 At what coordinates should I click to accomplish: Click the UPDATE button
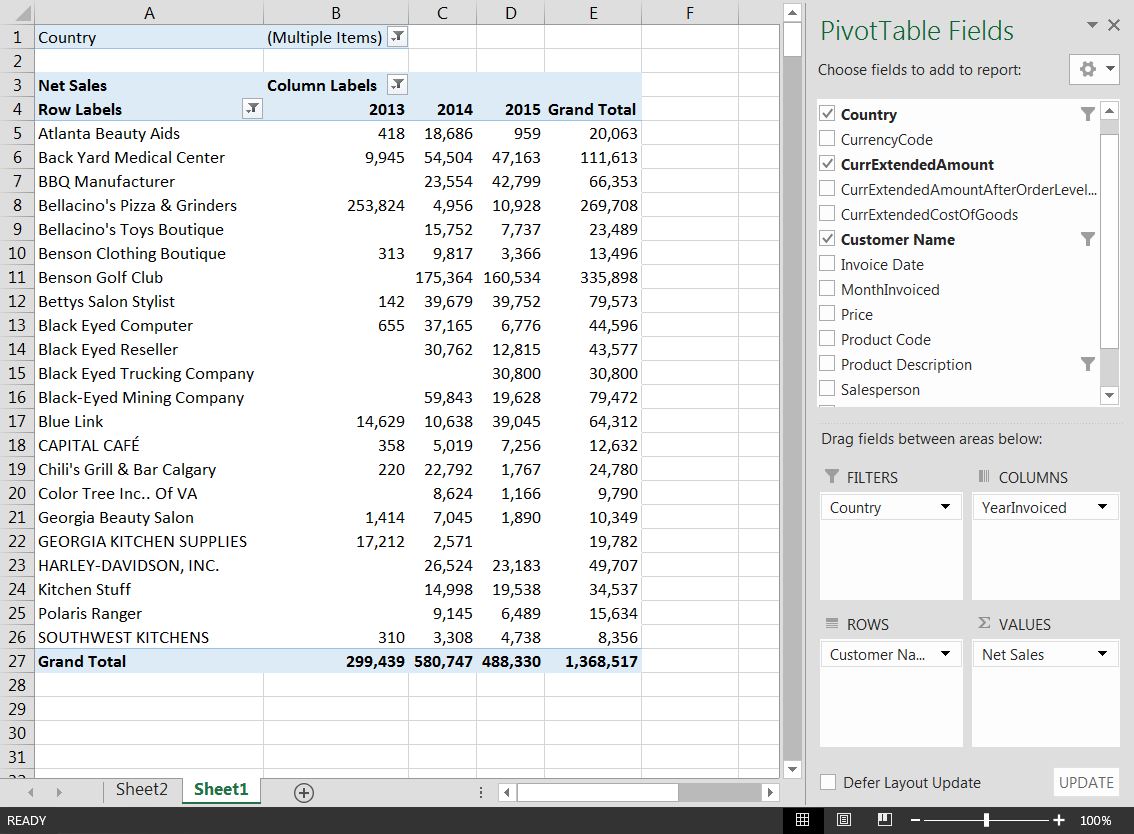[1086, 782]
